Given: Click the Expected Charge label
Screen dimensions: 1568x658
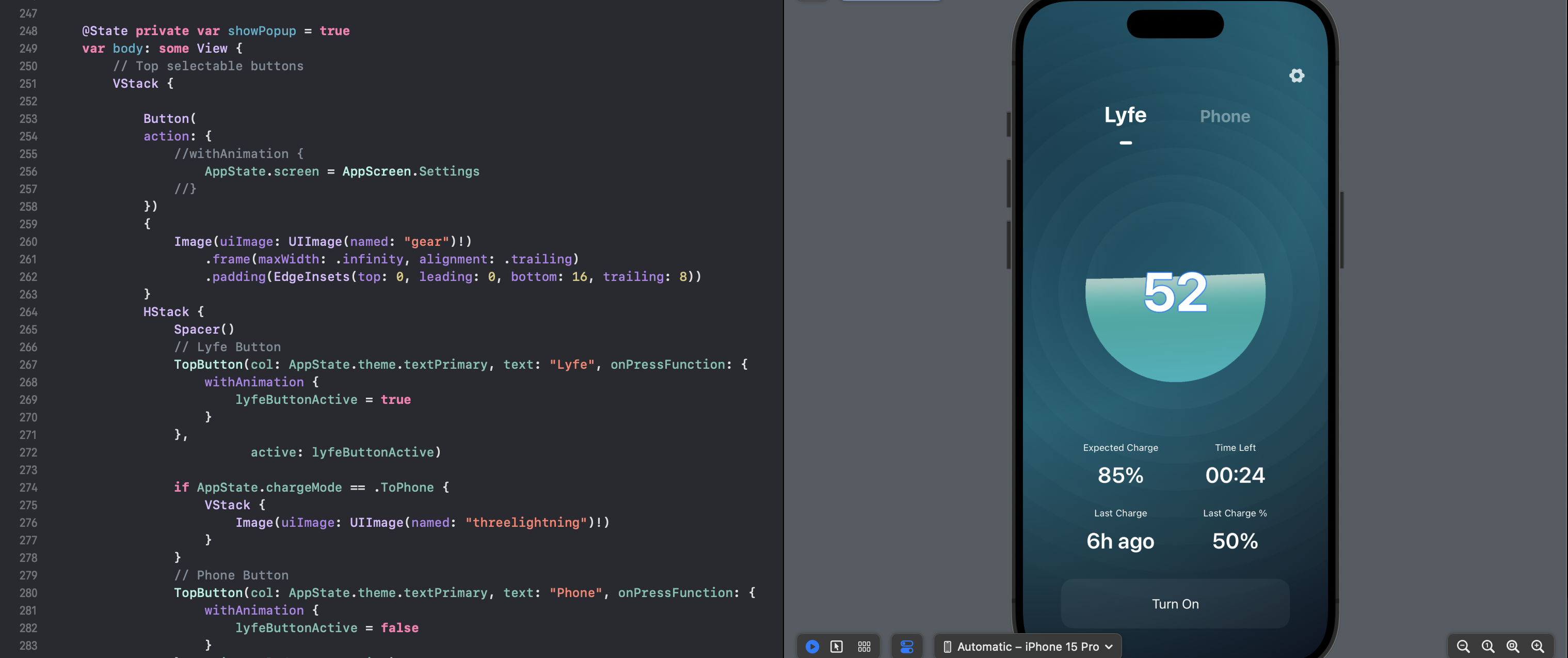Looking at the screenshot, I should [1120, 448].
